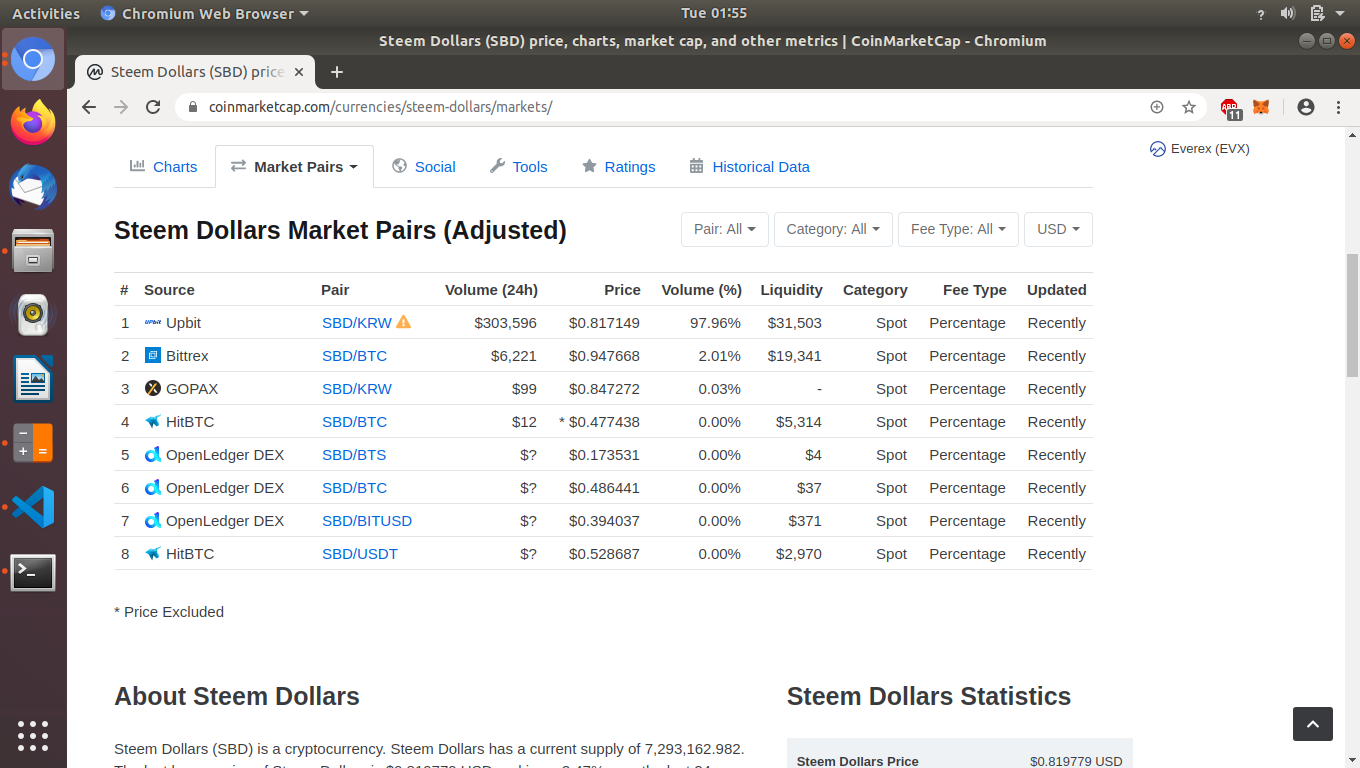
Task: Click the add-to-desktop plus circle icon
Action: coord(1157,107)
